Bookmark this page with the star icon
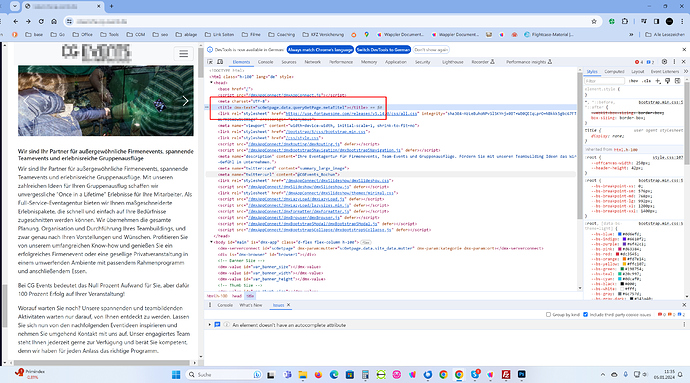Image resolution: width=690 pixels, height=383 pixels. (x=594, y=21)
